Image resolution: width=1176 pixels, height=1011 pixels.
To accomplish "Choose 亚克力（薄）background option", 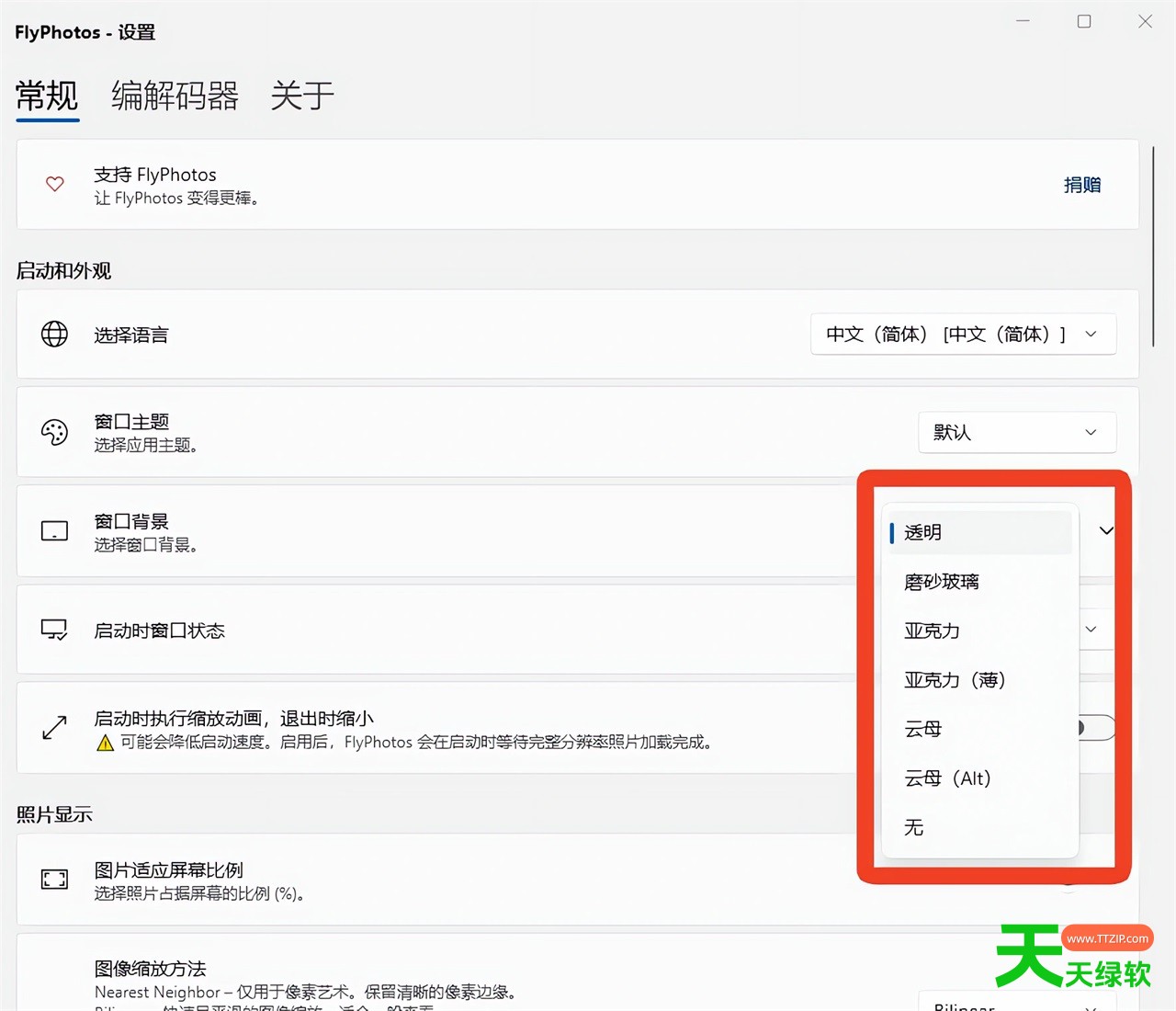I will 979,680.
